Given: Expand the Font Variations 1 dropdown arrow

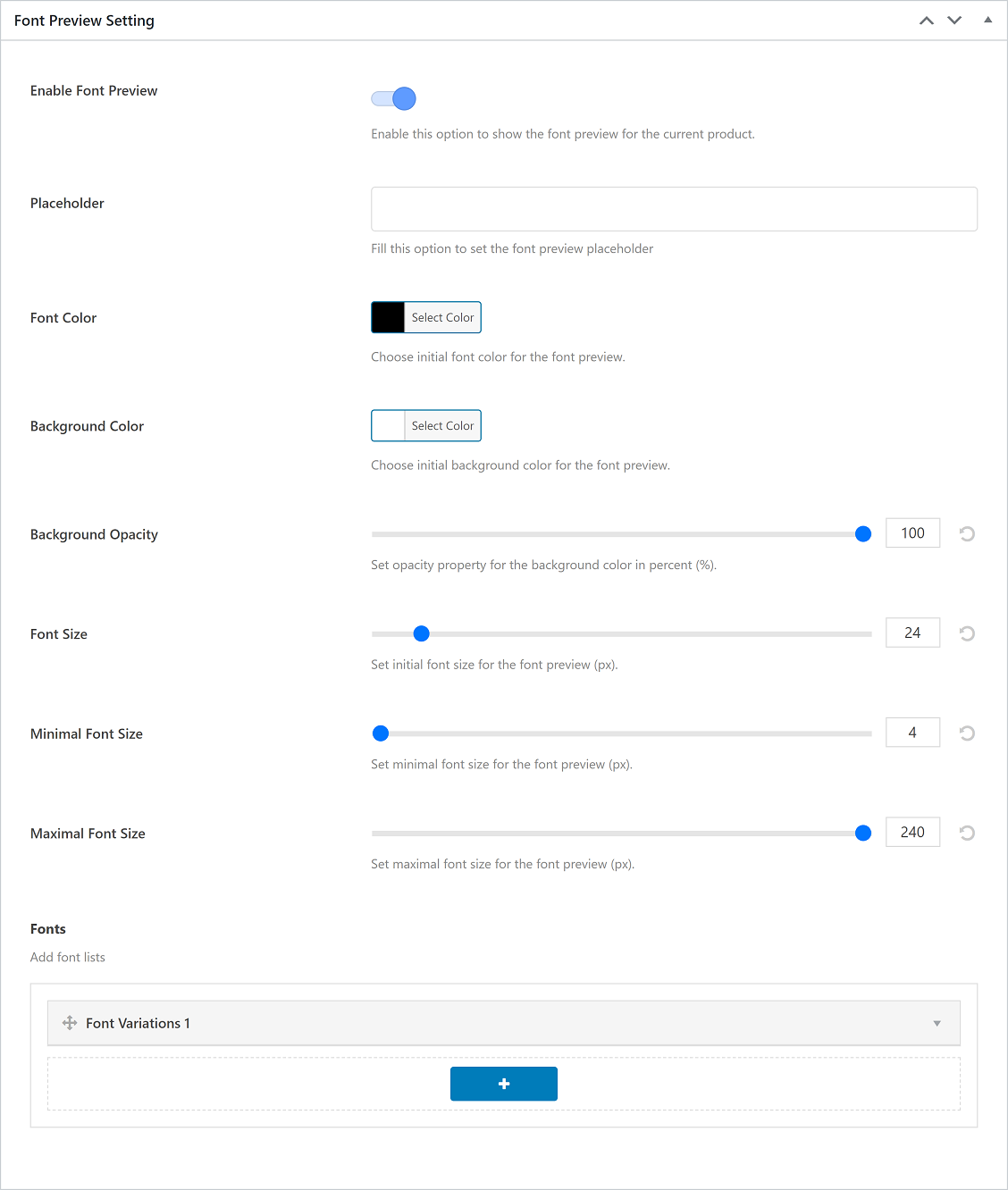Looking at the screenshot, I should click(x=937, y=1024).
